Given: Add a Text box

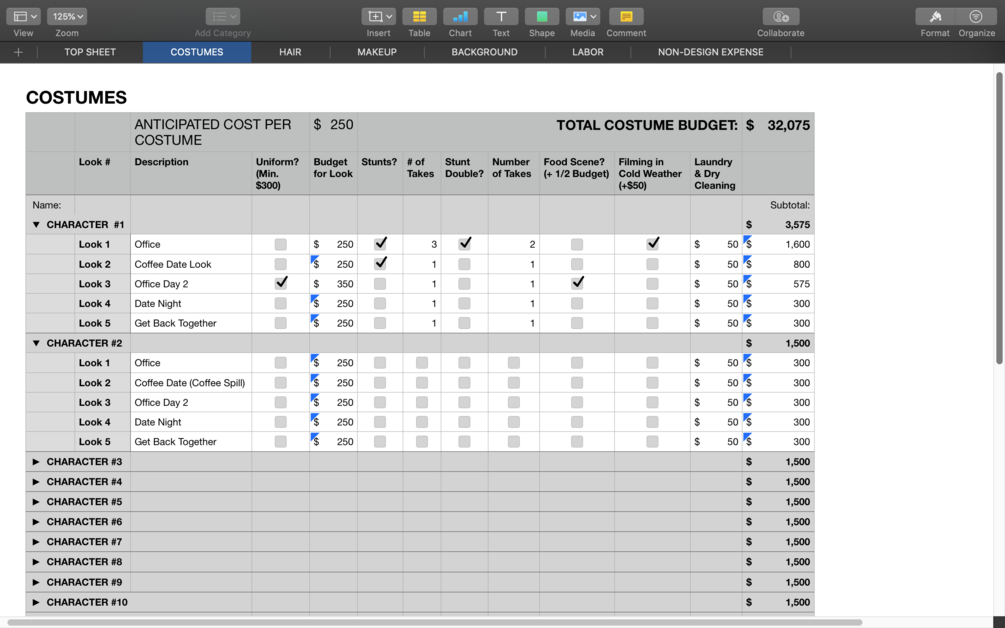Looking at the screenshot, I should point(501,16).
